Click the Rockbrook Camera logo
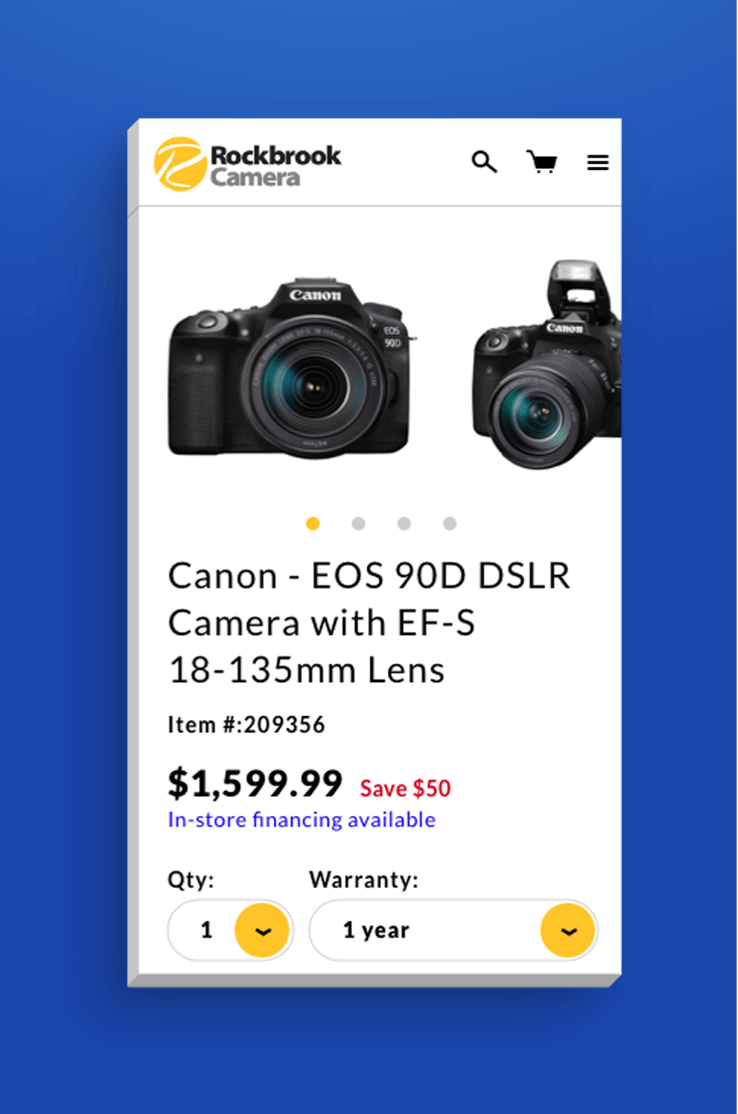The height and width of the screenshot is (1114, 738). [245, 162]
